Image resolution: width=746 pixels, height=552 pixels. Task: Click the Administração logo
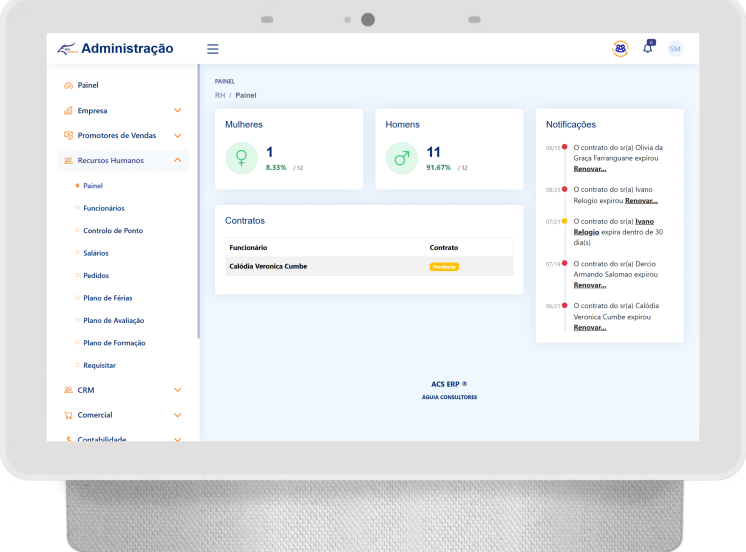pos(115,49)
